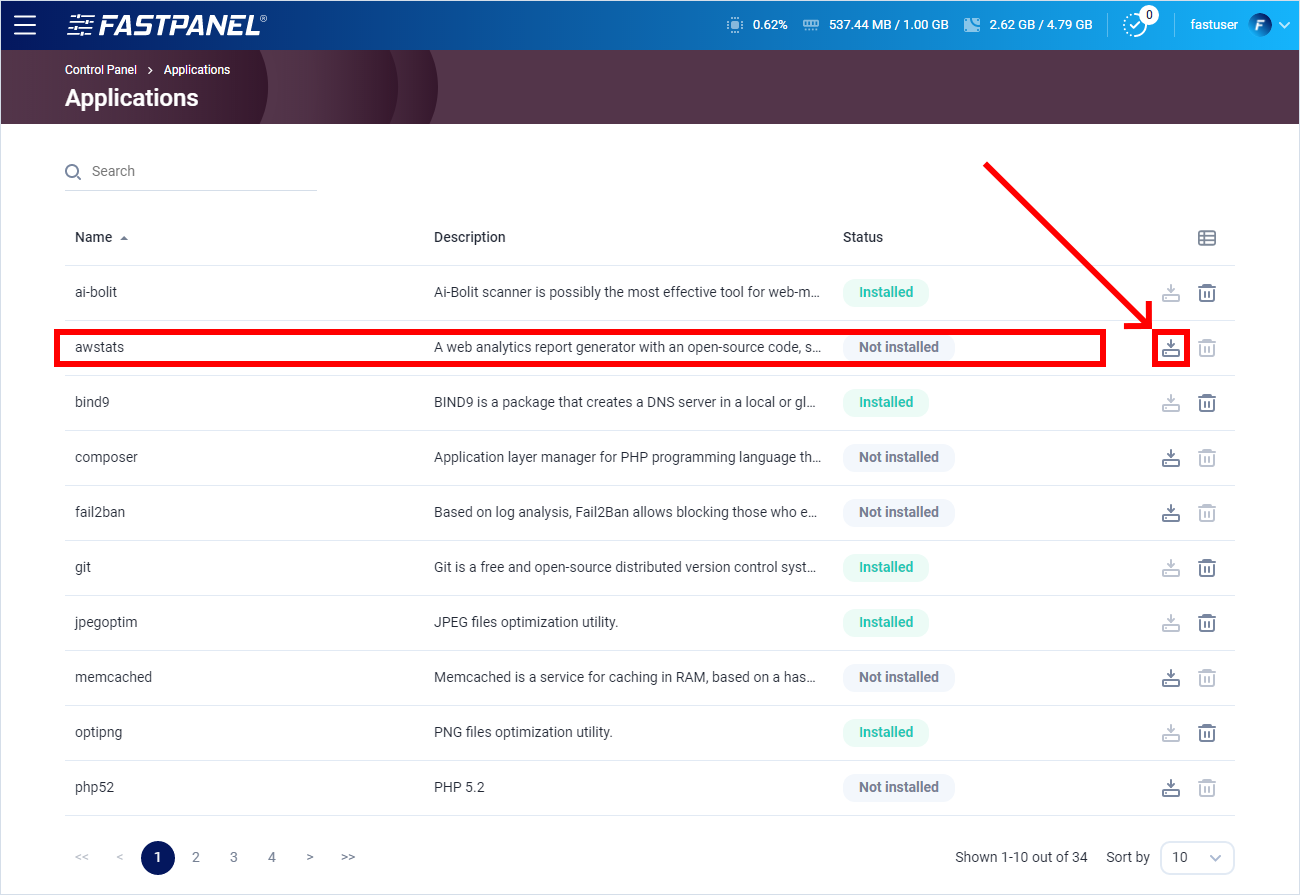This screenshot has width=1300, height=895.
Task: Click the Not installed badge for awstats
Action: click(899, 347)
